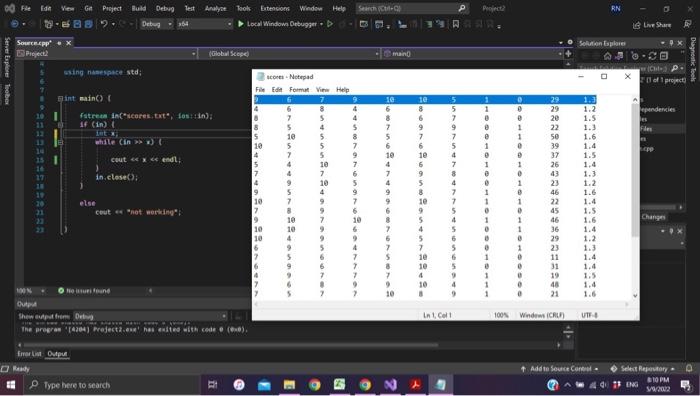The image size is (700, 396).
Task: Open the document tab settings gear icon
Action: pos(570,42)
